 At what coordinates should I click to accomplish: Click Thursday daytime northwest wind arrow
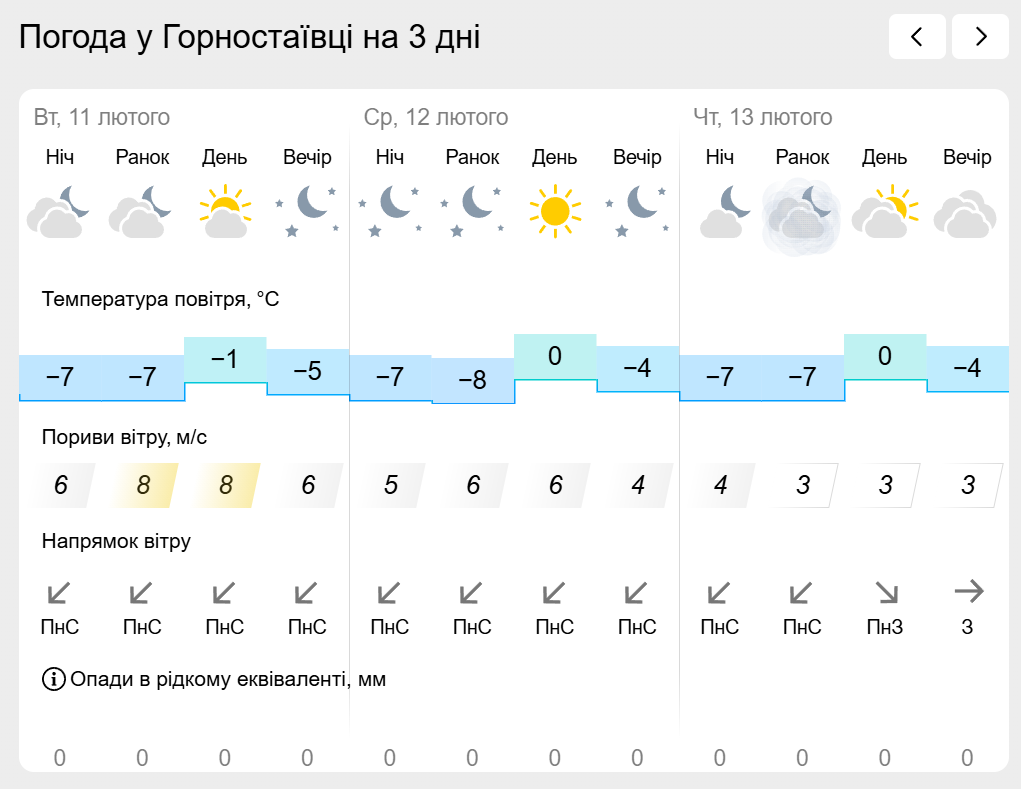tap(886, 593)
